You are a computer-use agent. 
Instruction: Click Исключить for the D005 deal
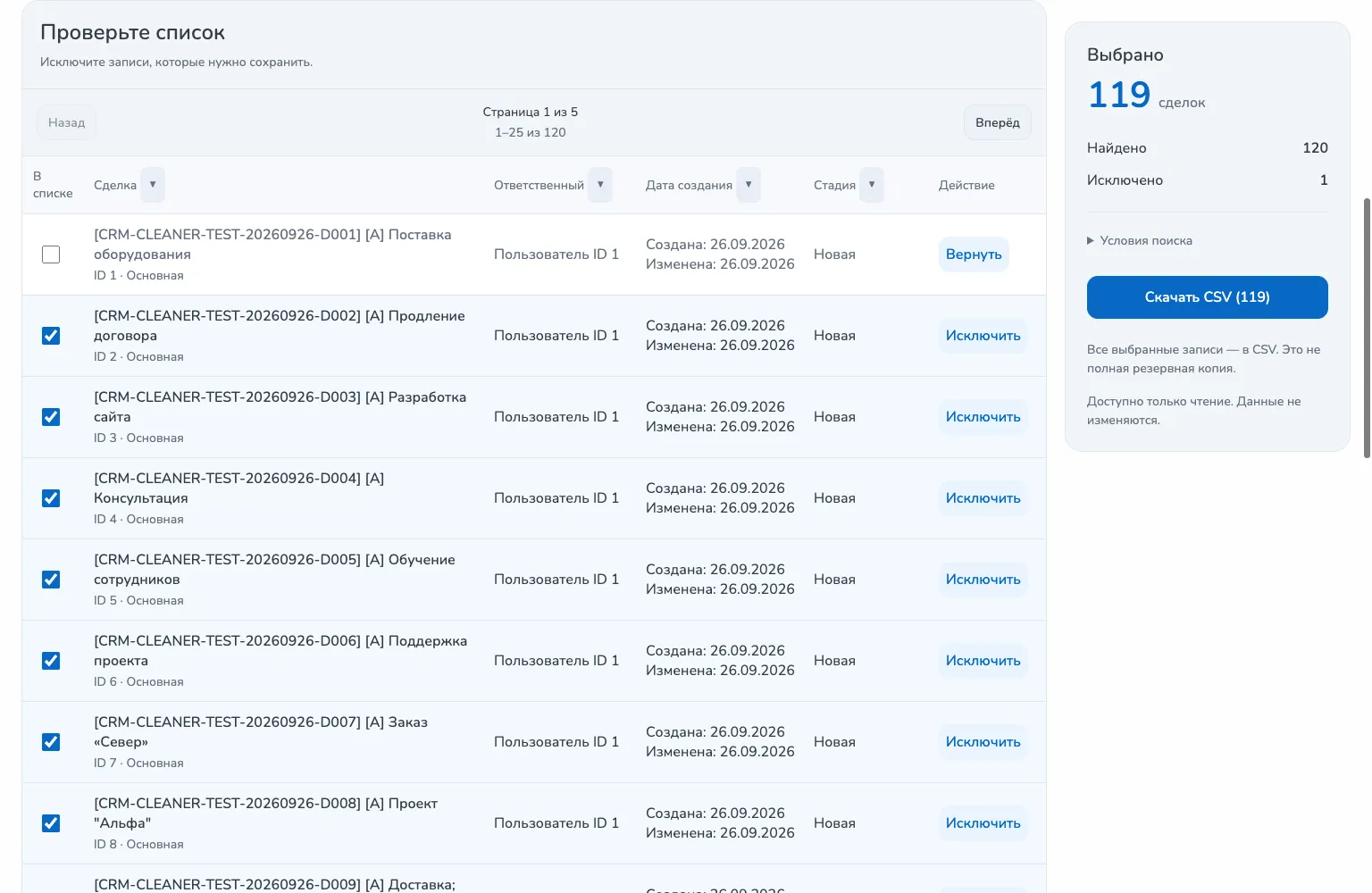[x=983, y=580]
